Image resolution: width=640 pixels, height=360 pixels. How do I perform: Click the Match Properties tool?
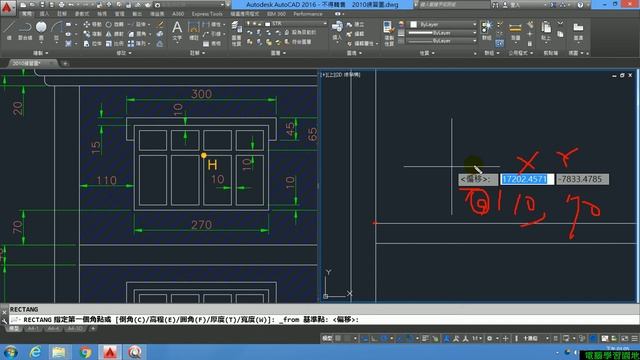[388, 33]
